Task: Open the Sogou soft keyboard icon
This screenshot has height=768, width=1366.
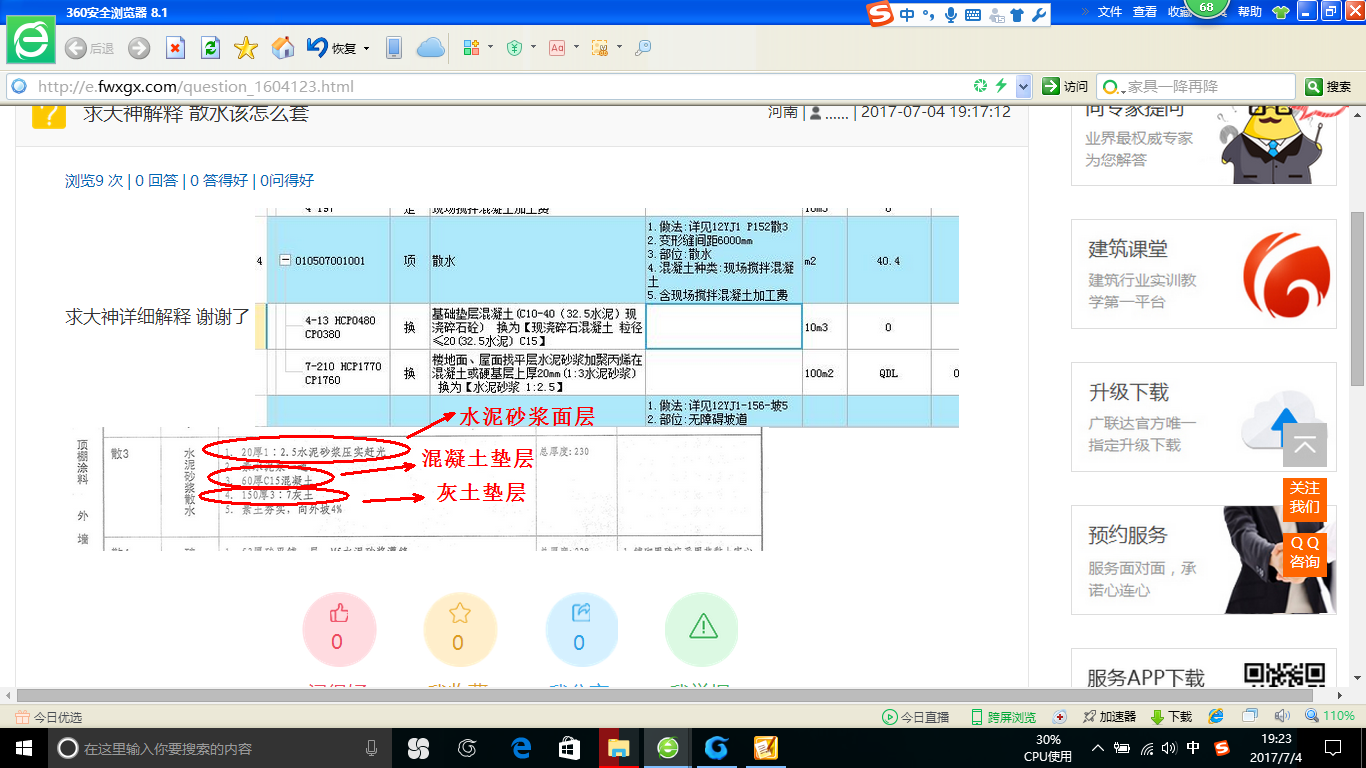Action: point(973,15)
